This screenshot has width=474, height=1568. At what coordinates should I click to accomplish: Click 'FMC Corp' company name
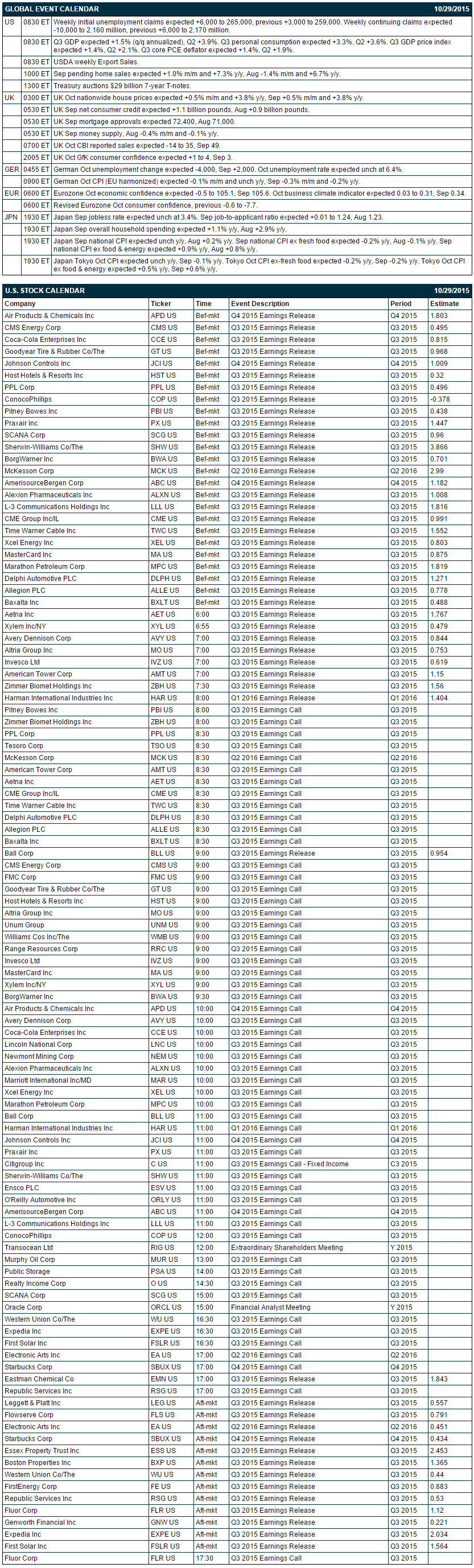(x=20, y=877)
